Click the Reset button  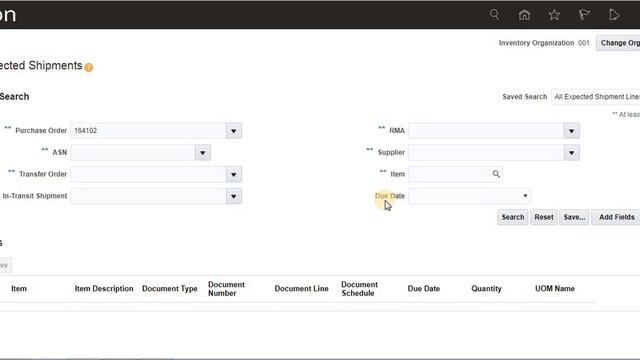[544, 217]
